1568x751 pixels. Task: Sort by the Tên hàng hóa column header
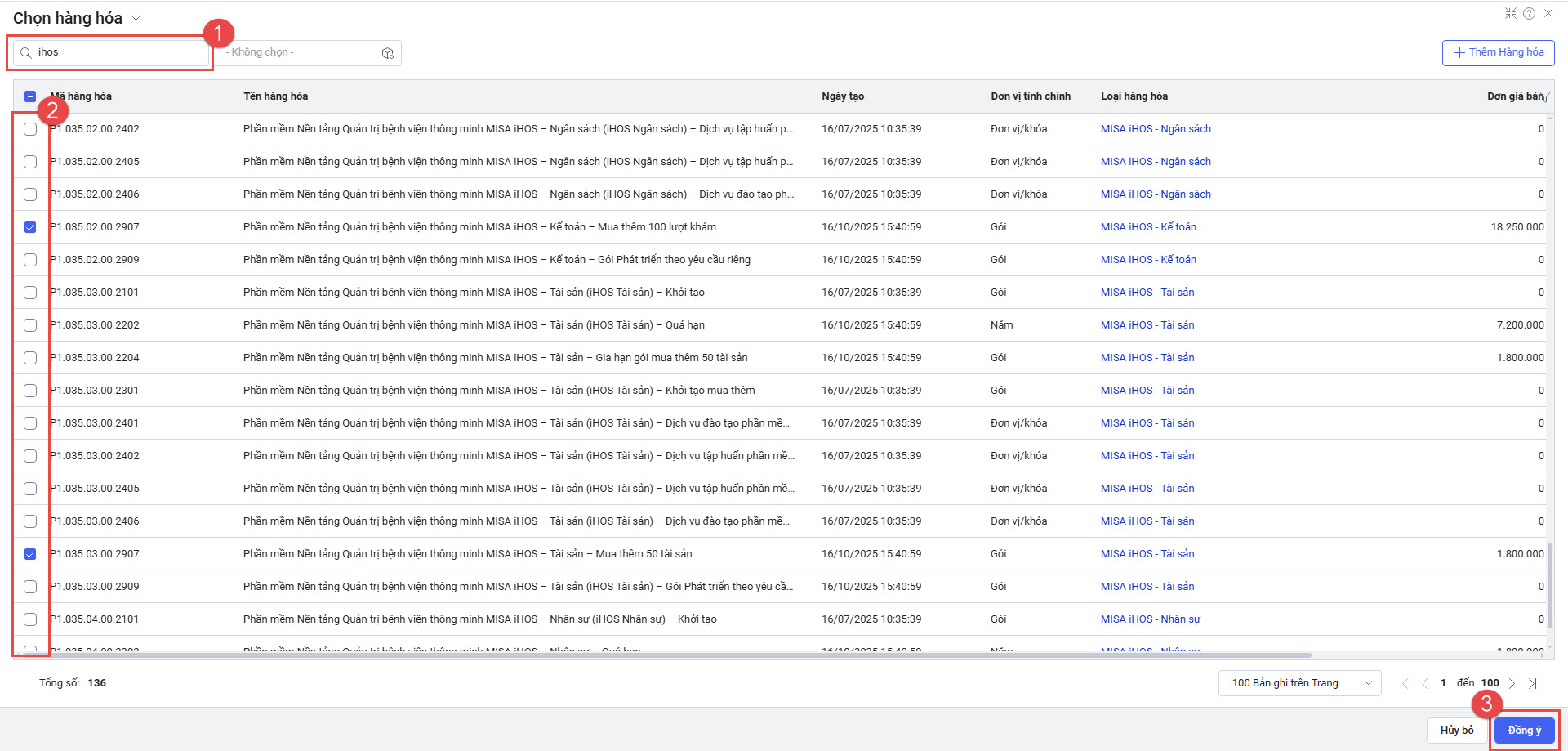click(x=275, y=96)
